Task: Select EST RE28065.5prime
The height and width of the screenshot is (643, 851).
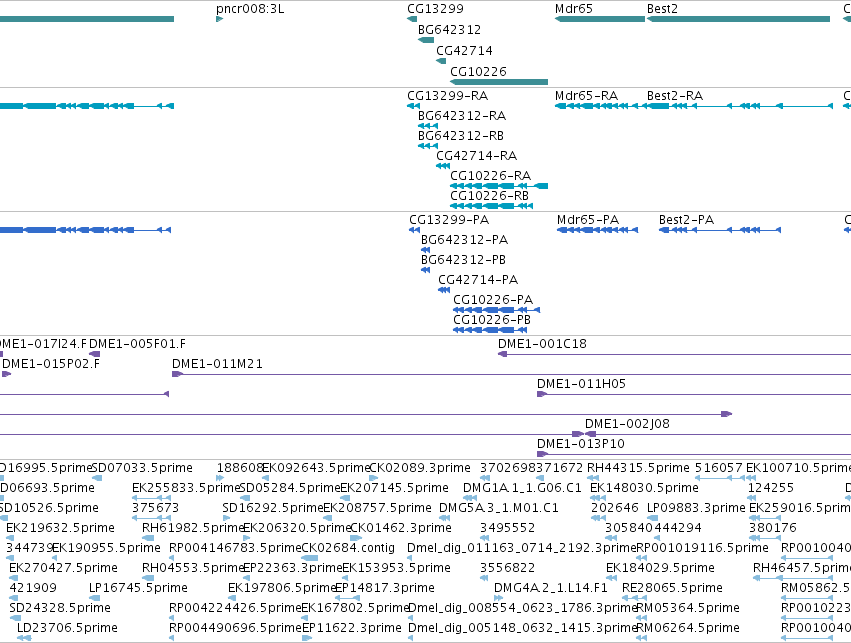Action: tap(672, 588)
